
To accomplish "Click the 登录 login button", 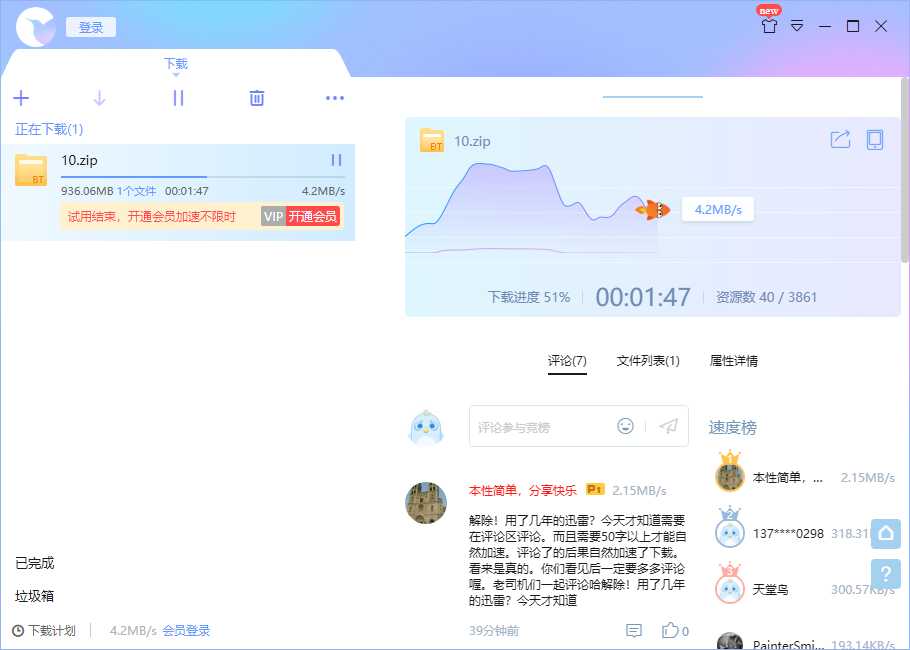I will (x=91, y=27).
